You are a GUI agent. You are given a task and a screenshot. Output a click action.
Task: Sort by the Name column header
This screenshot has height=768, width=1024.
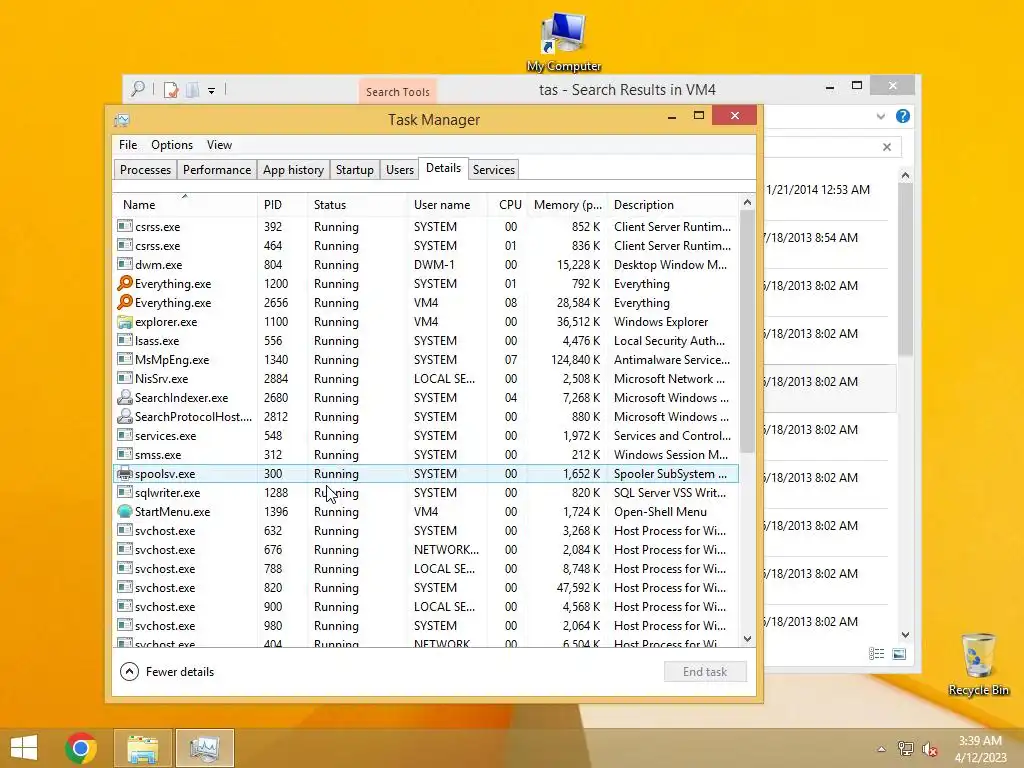coord(185,204)
